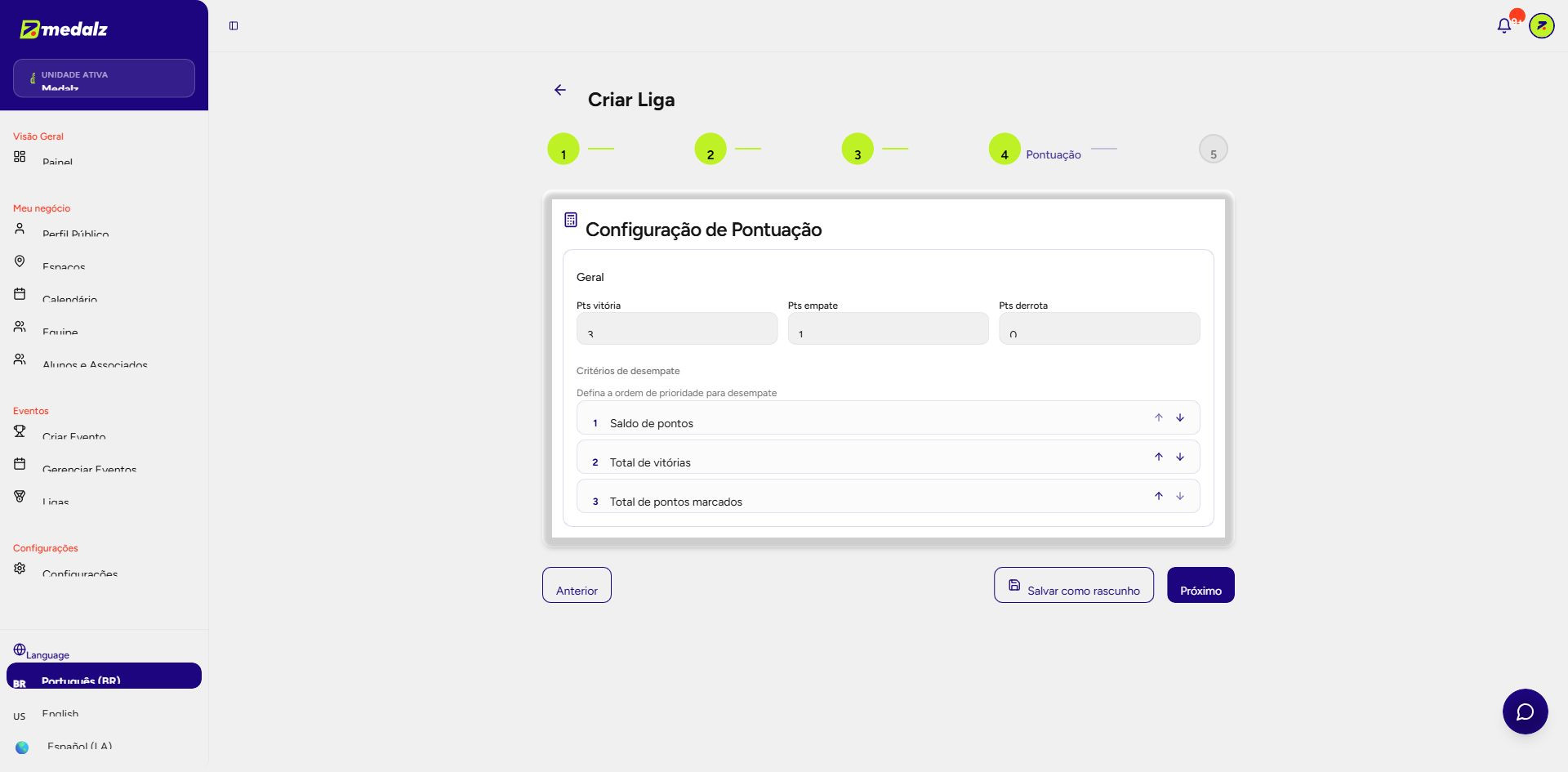1568x772 pixels.
Task: Click the Pts vitória input field
Action: [x=677, y=328]
